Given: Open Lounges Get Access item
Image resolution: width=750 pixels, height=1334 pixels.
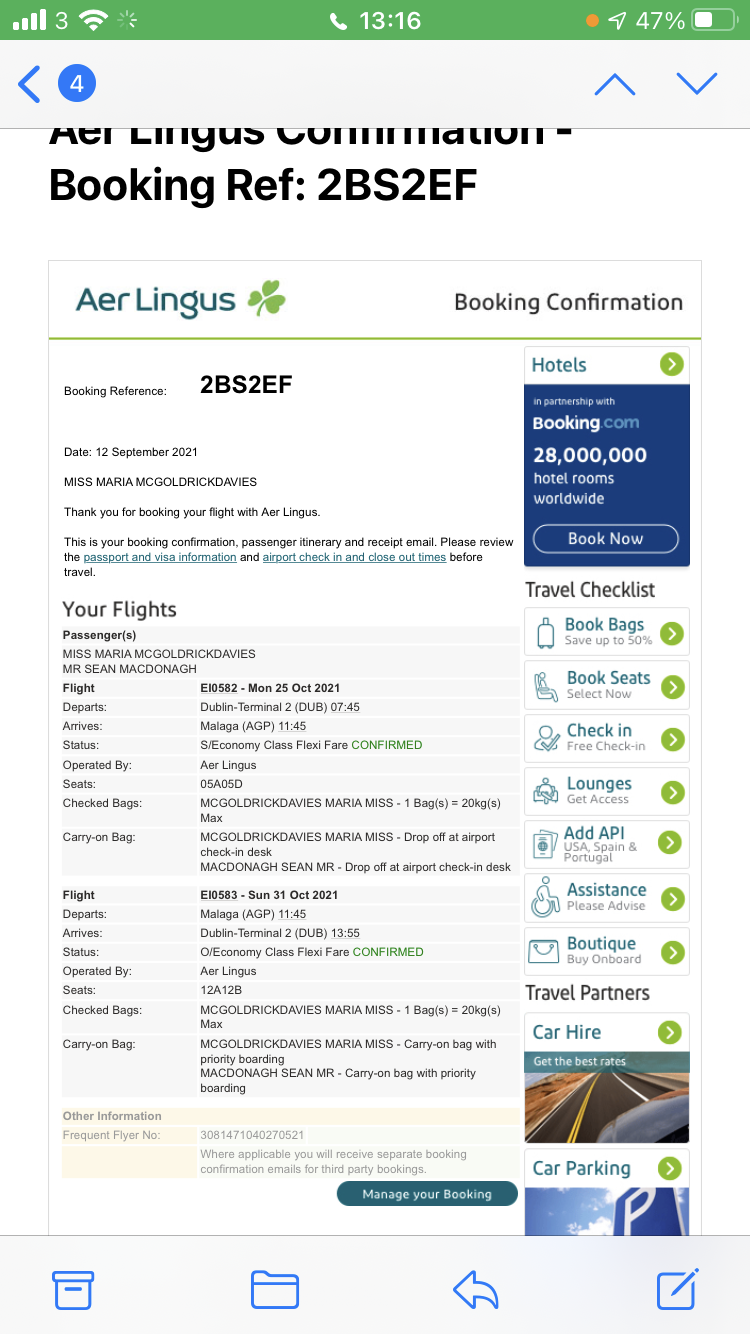Looking at the screenshot, I should coord(606,791).
